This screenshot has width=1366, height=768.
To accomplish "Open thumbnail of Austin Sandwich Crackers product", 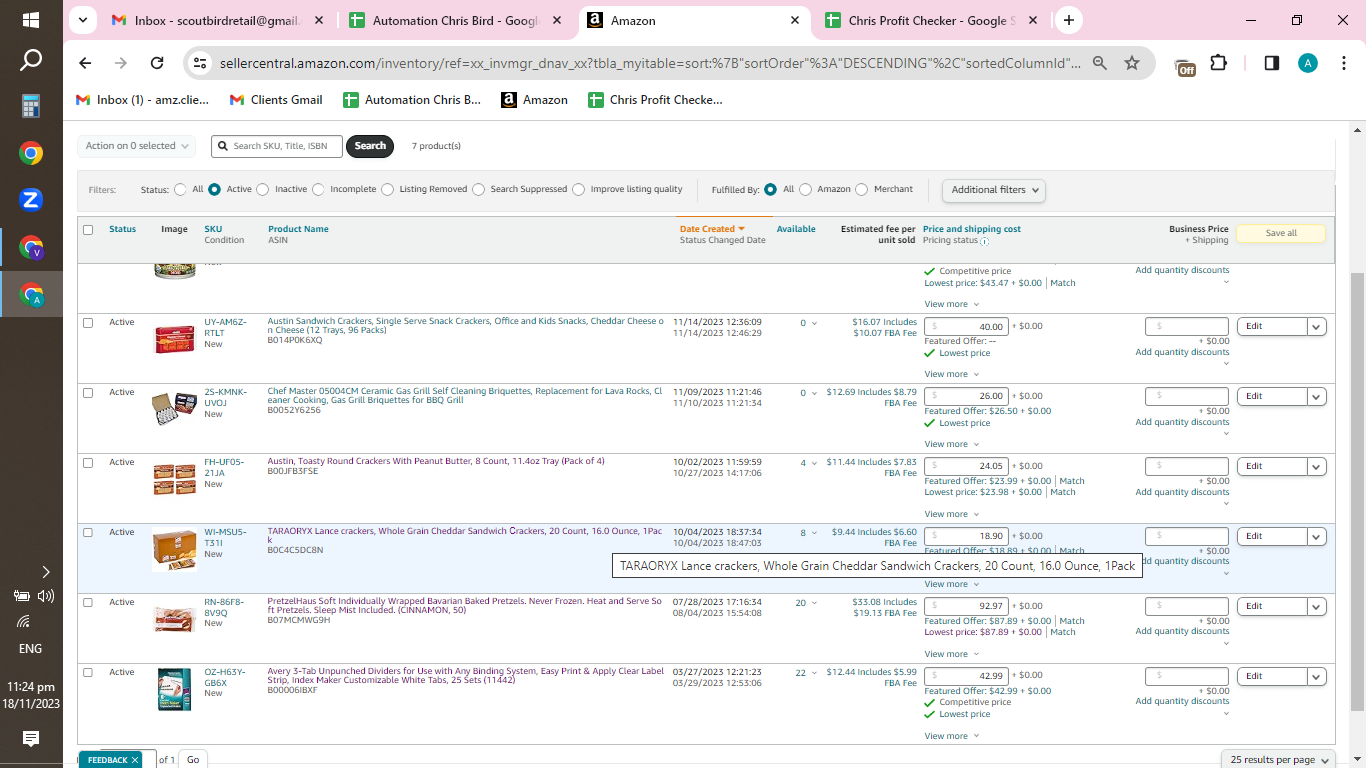I will point(174,339).
